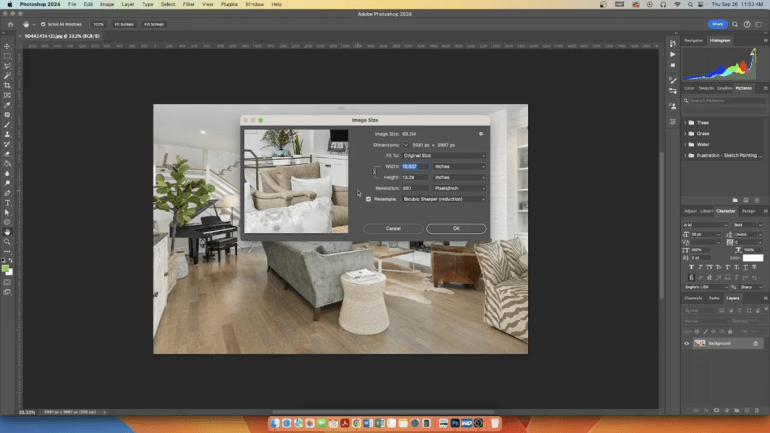Toggle Scroll All Windows checkbox
The height and width of the screenshot is (433, 770).
pos(42,24)
